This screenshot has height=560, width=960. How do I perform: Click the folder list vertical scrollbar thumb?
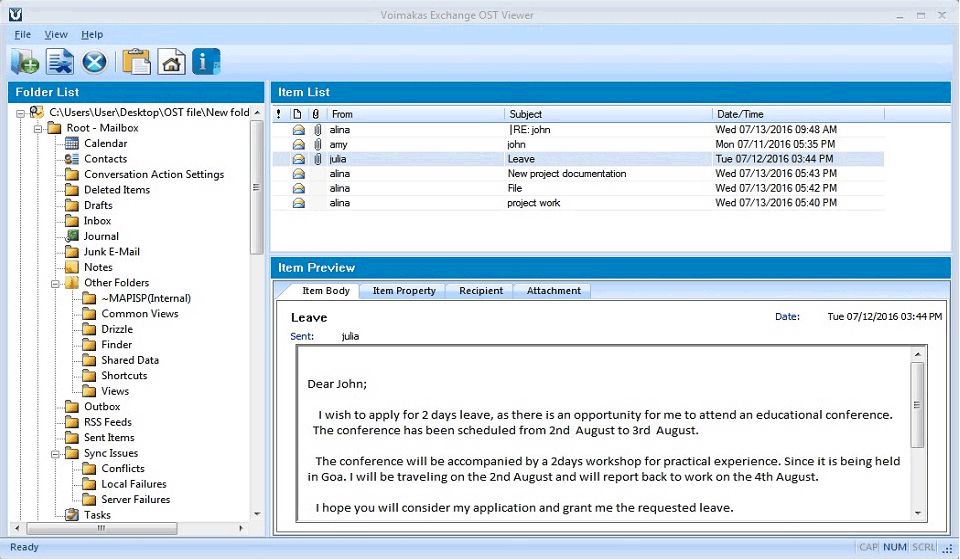point(257,187)
